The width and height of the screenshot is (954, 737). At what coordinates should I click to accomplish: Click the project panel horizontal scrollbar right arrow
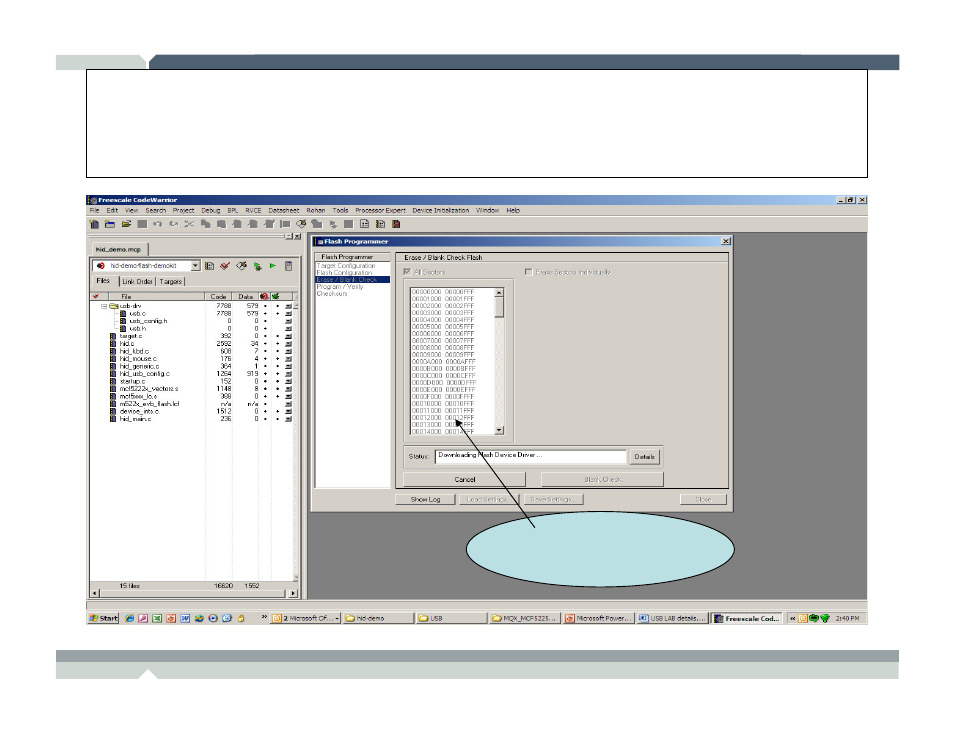tap(293, 593)
